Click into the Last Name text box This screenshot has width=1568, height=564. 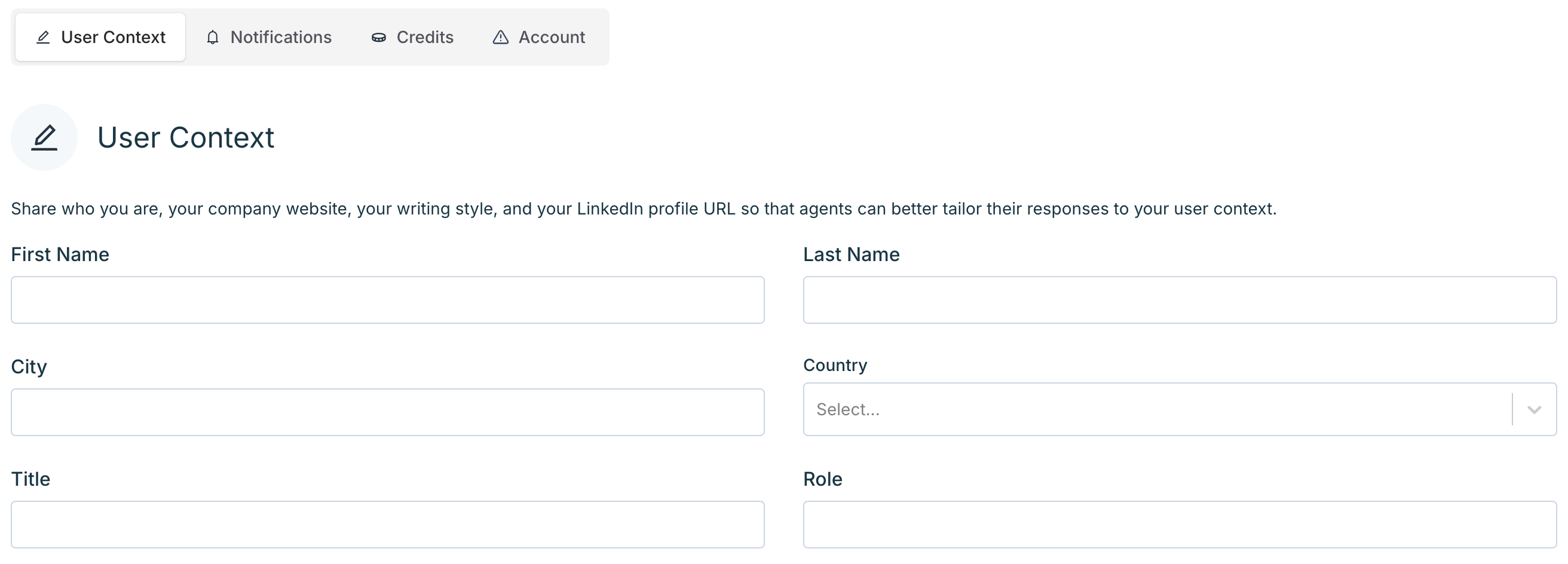click(x=1180, y=300)
